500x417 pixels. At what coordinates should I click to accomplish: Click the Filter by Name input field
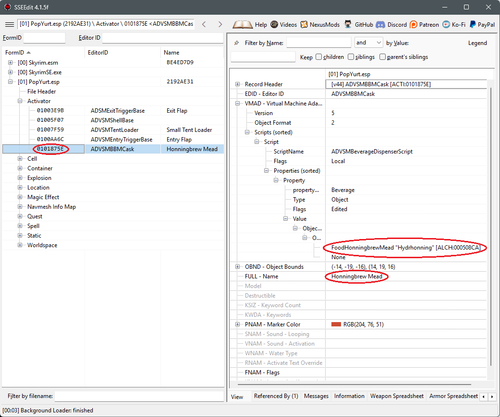point(319,43)
